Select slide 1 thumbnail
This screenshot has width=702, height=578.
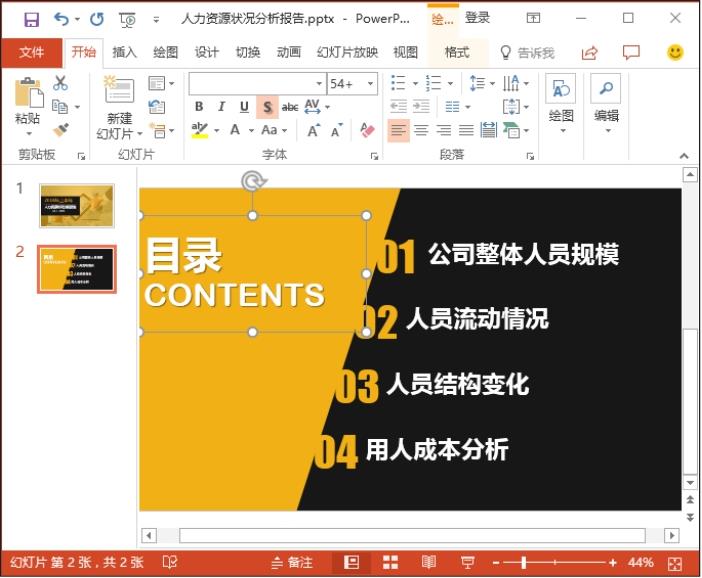click(76, 205)
